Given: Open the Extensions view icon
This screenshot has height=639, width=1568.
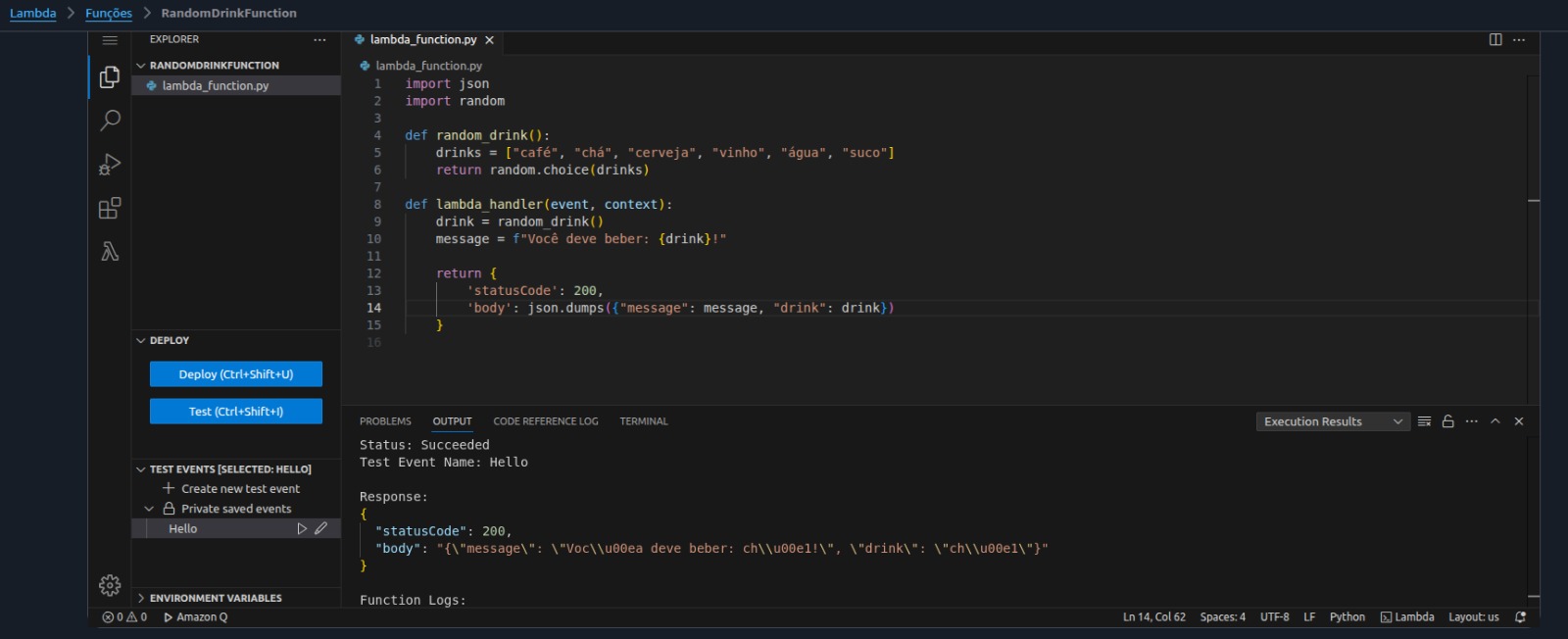Looking at the screenshot, I should pyautogui.click(x=110, y=208).
